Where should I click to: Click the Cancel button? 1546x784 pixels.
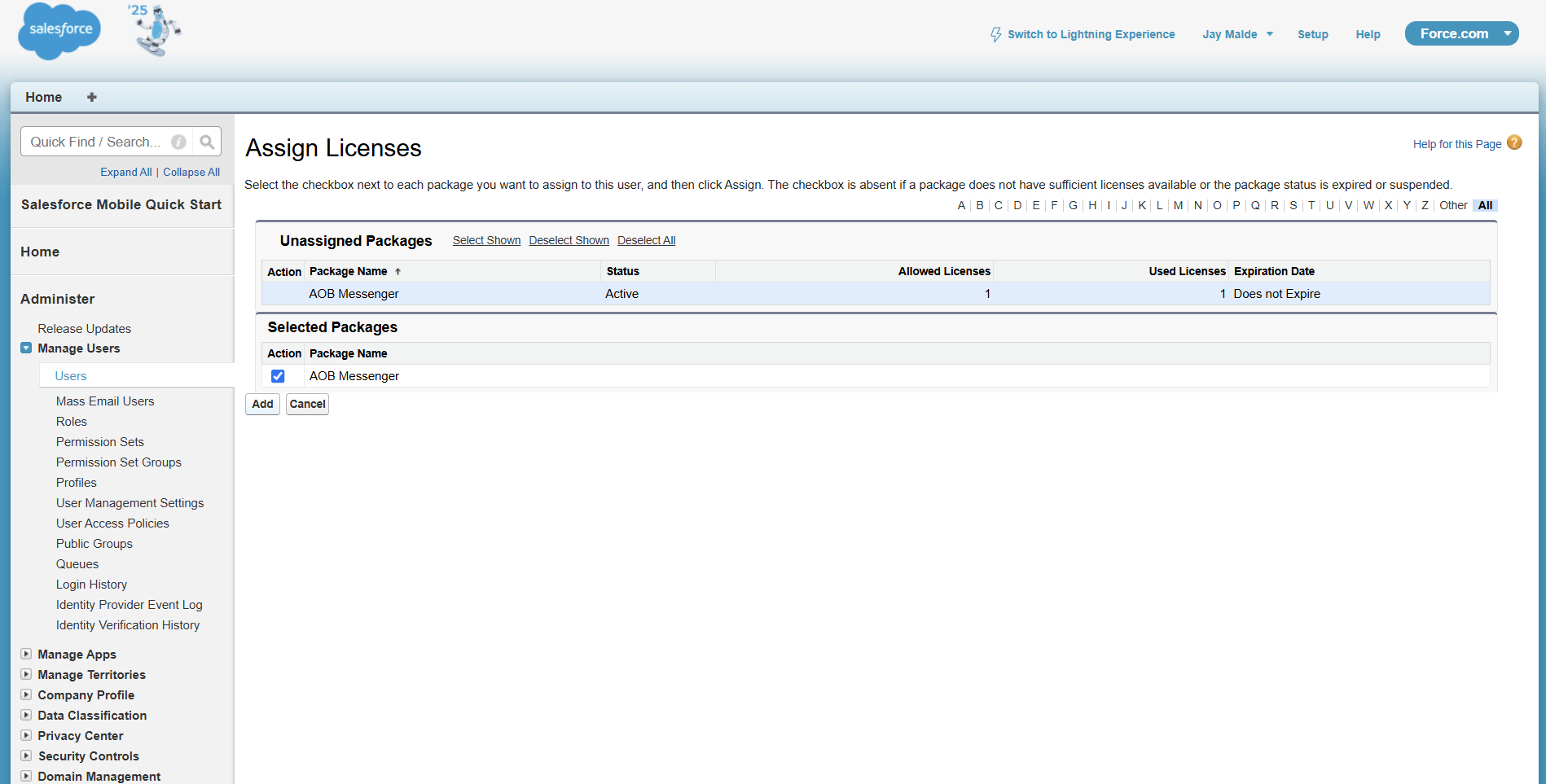[x=307, y=404]
